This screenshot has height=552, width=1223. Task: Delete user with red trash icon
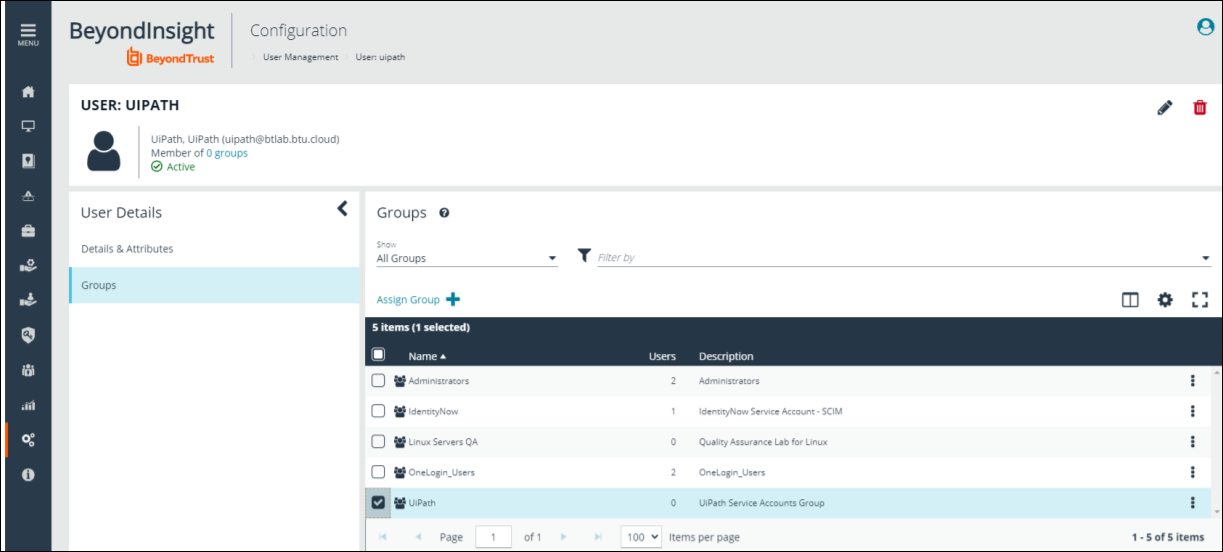point(1200,108)
